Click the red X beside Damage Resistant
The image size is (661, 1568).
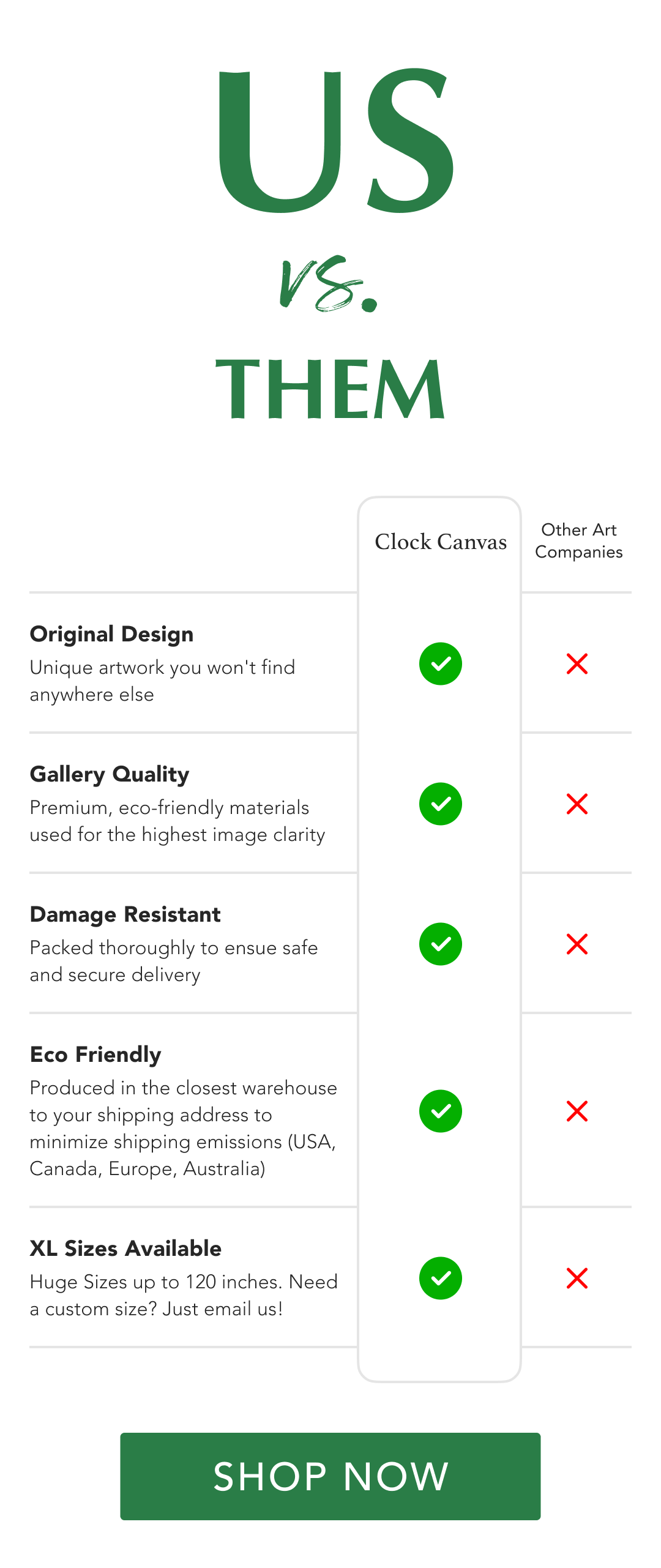click(577, 944)
